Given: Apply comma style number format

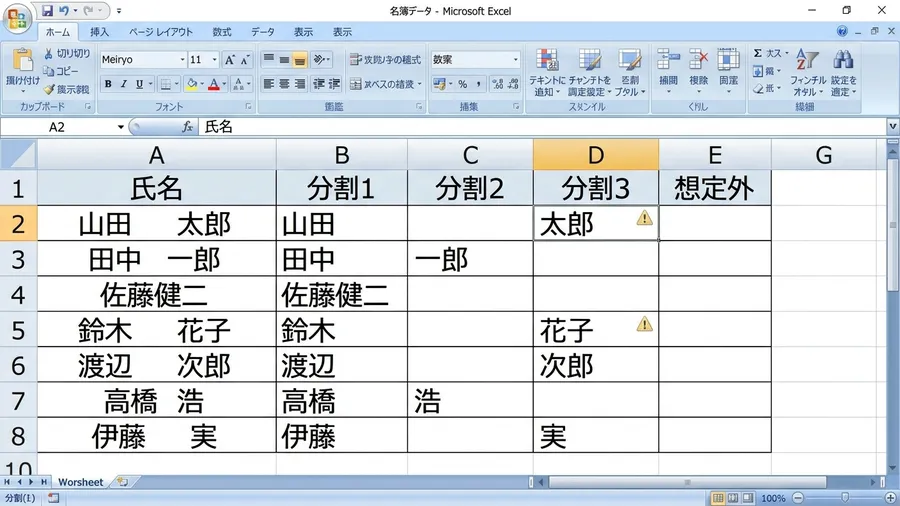Looking at the screenshot, I should tap(478, 84).
